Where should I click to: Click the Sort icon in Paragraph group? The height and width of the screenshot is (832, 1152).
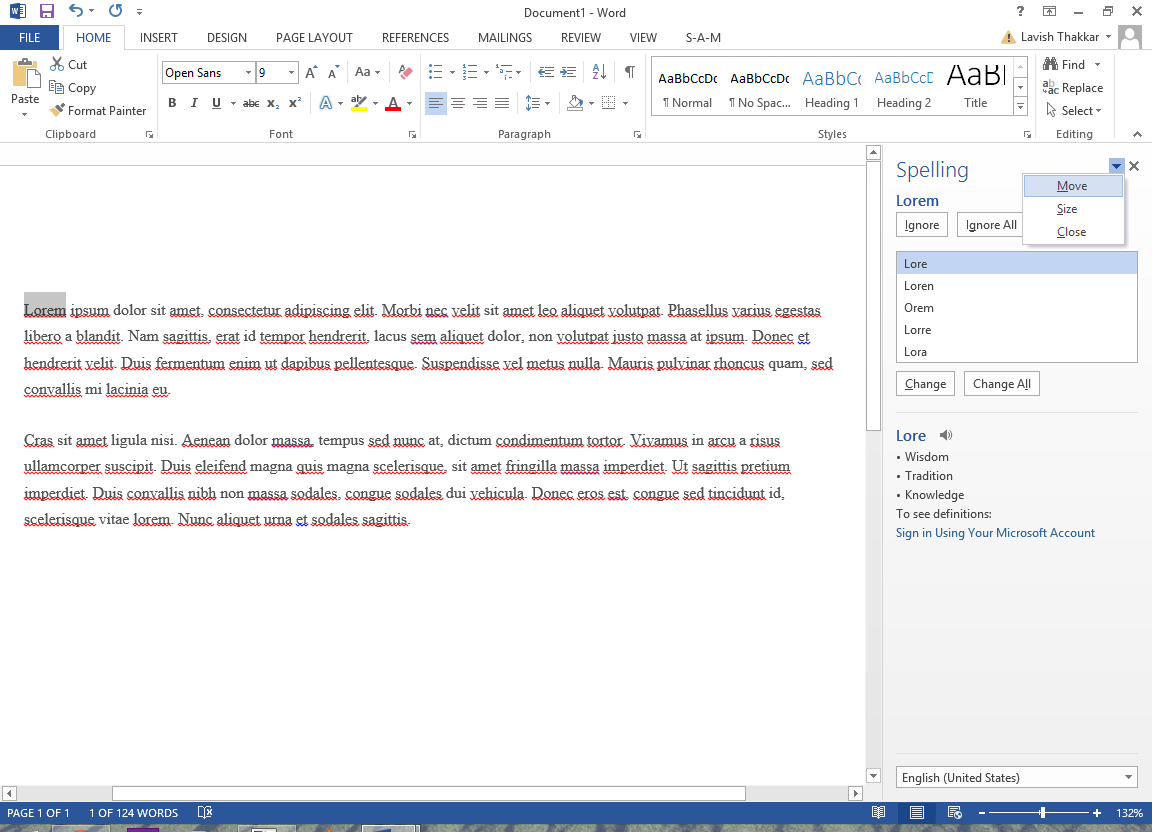[x=599, y=72]
